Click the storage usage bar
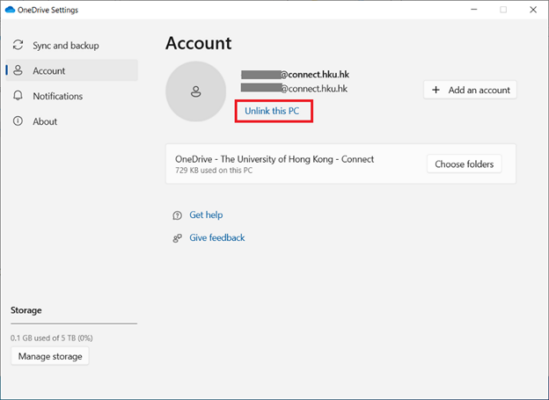Viewport: 549px width, 400px height. click(x=74, y=324)
